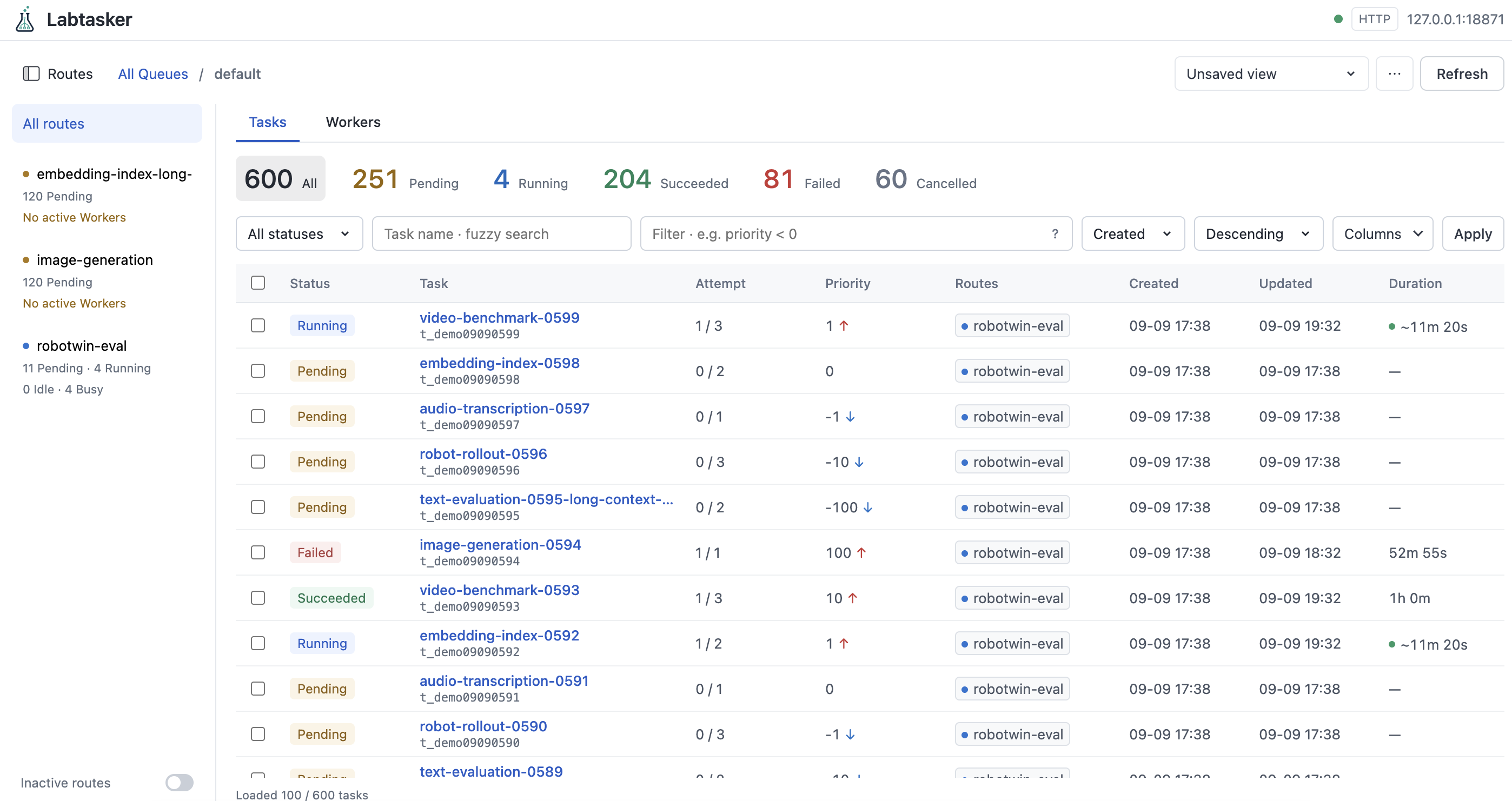This screenshot has height=801, width=1512.
Task: Click the green connection status dot
Action: point(1338,19)
